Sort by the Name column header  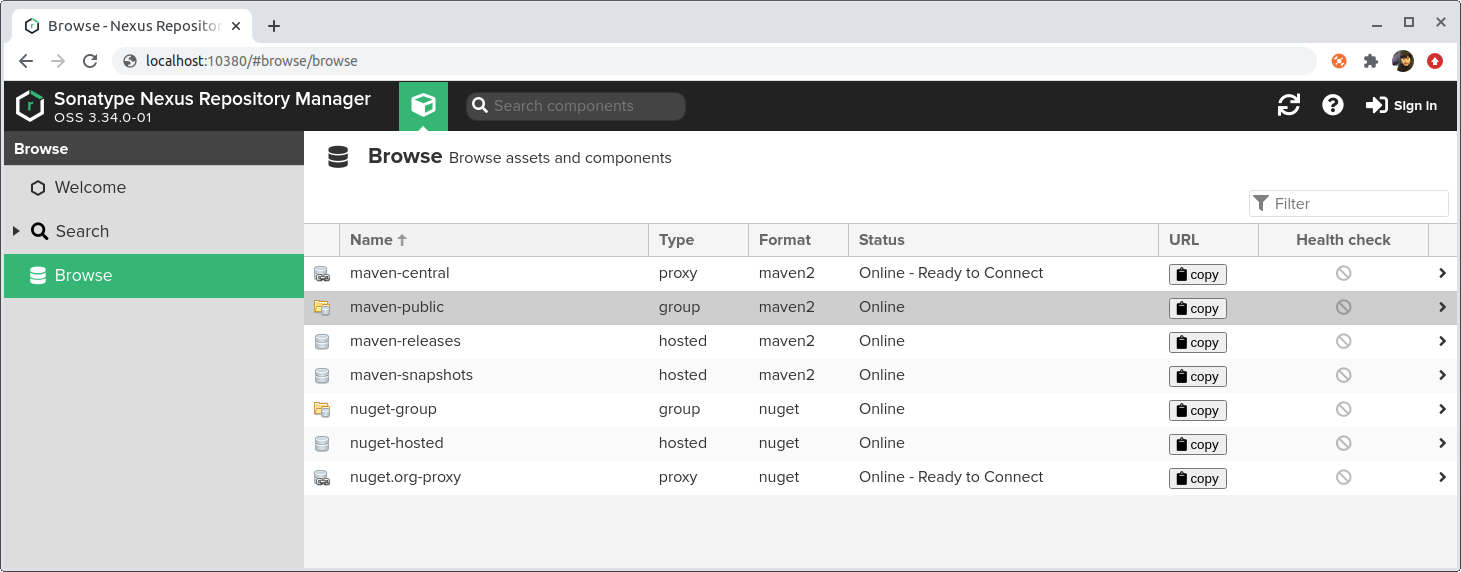[494, 240]
